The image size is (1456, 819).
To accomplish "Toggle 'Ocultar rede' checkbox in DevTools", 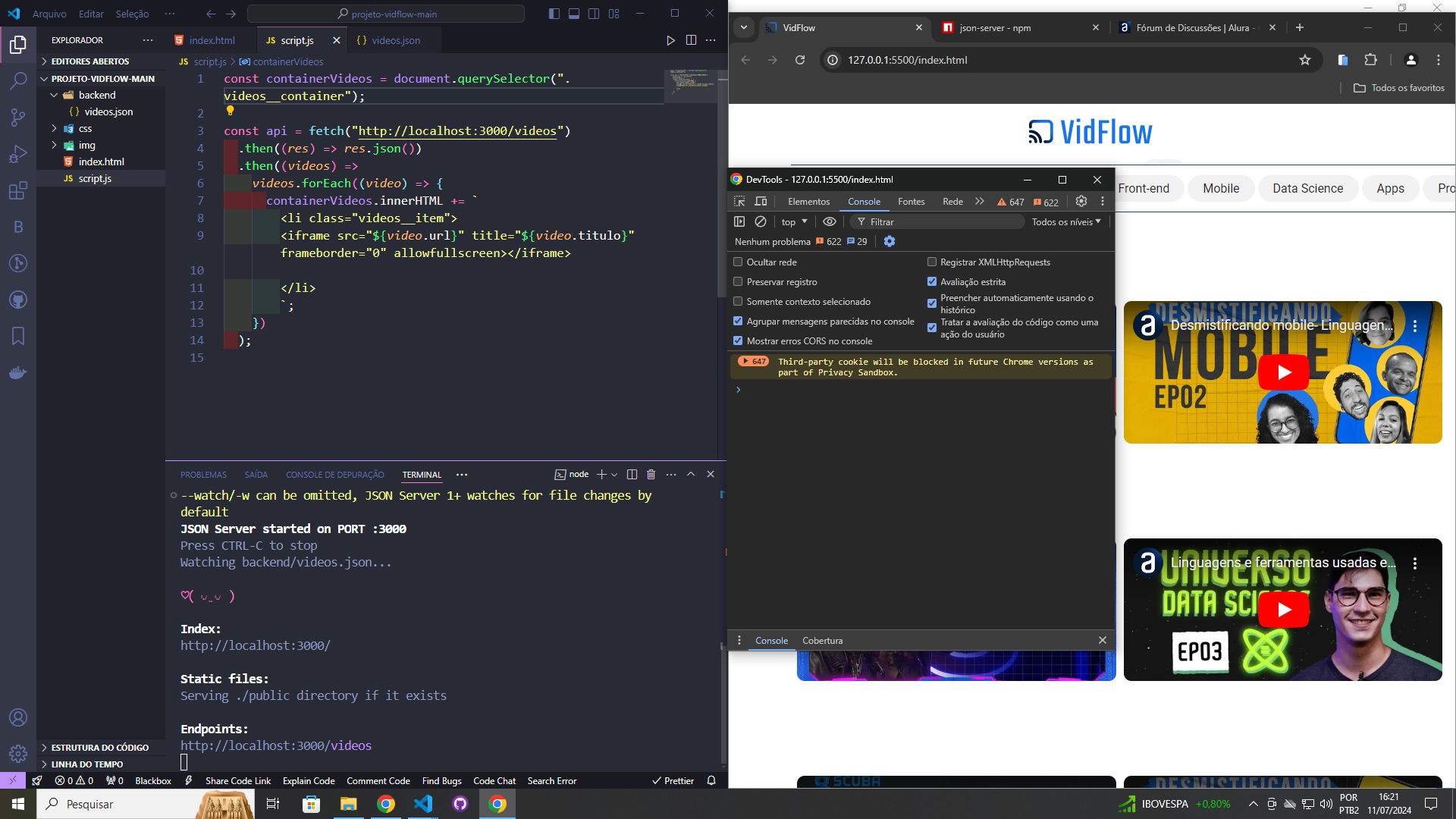I will (x=738, y=261).
